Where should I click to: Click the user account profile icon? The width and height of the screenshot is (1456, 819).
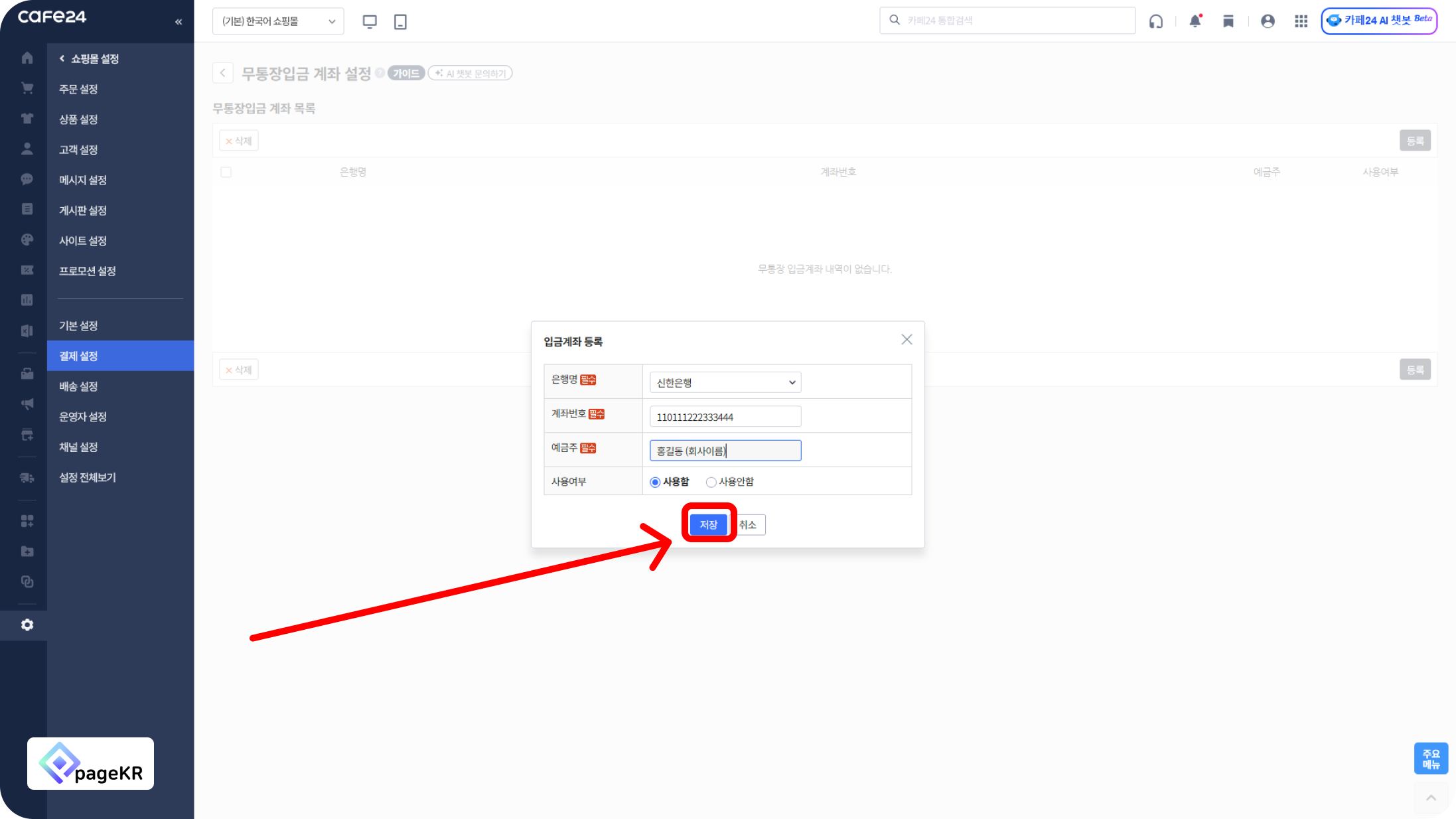(1268, 21)
